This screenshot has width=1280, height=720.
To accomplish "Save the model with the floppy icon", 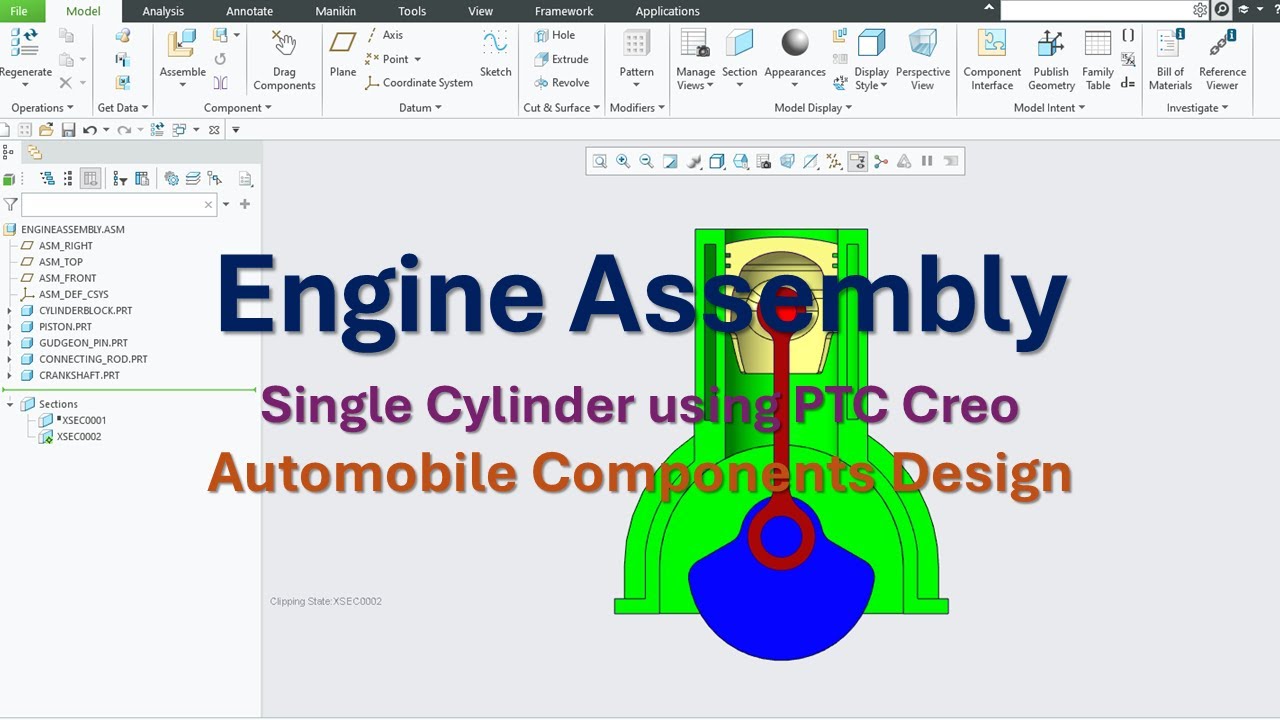I will coord(68,130).
